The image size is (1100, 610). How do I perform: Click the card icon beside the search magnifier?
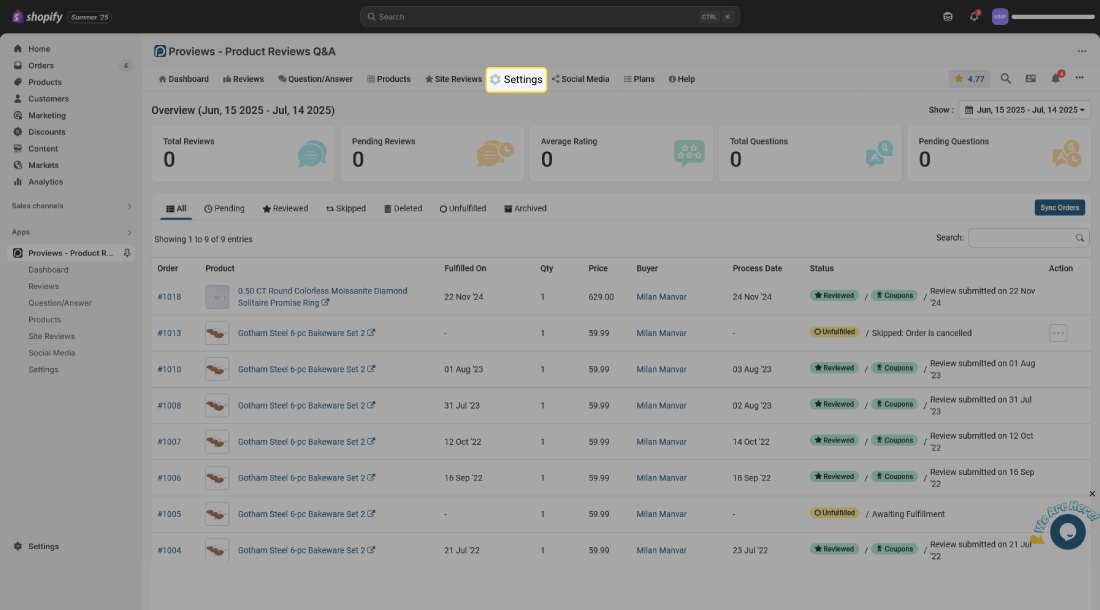pos(1031,79)
